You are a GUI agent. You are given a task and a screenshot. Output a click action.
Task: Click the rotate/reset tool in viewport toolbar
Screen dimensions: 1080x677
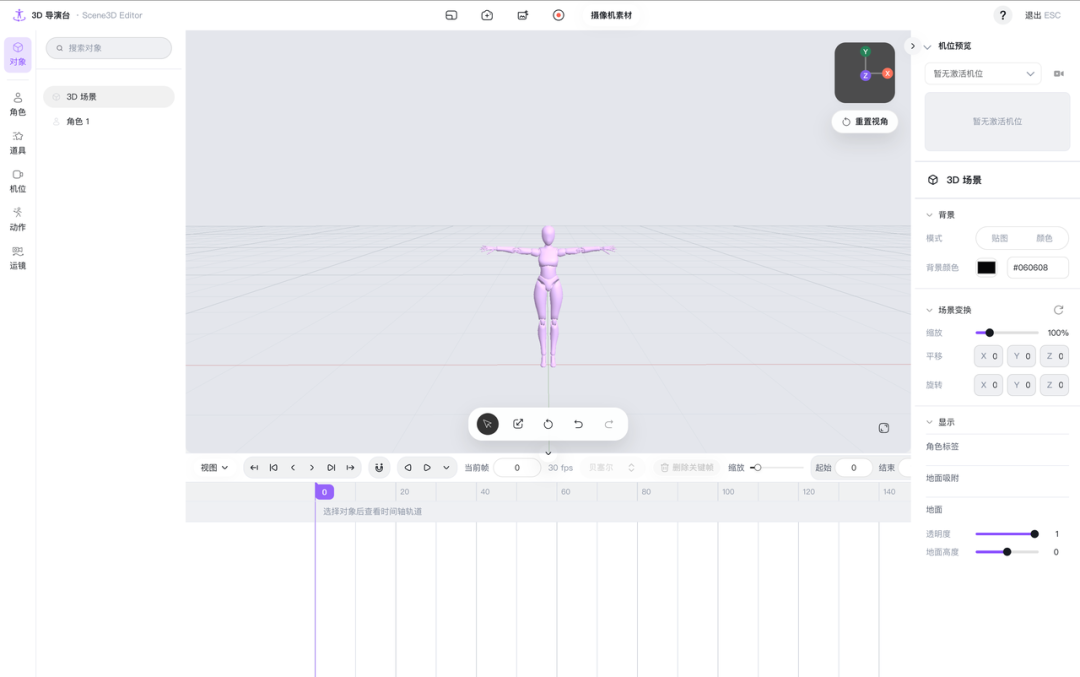click(x=548, y=424)
